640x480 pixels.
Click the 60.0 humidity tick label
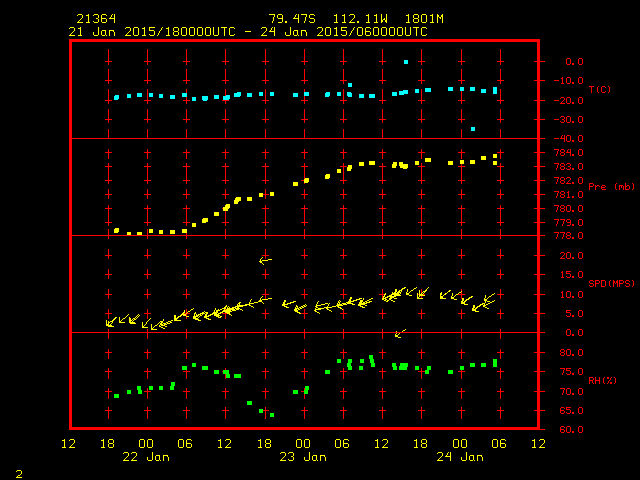click(571, 429)
